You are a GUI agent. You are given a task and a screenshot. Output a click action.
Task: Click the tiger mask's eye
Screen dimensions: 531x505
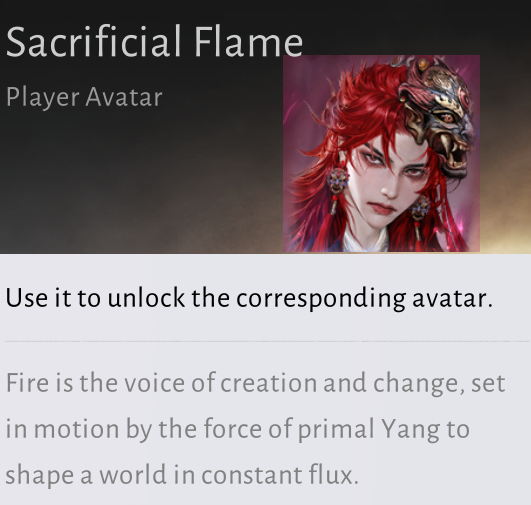click(446, 118)
